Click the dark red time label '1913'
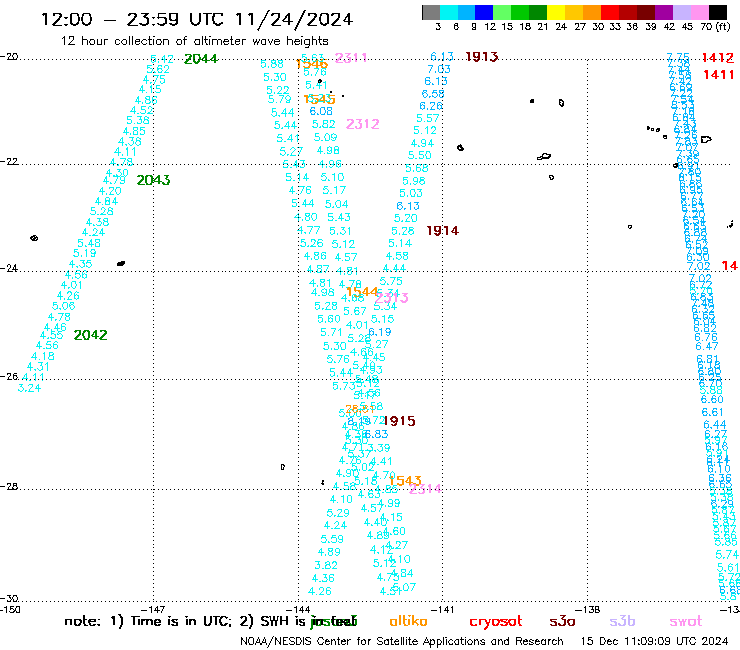The width and height of the screenshot is (740, 650). pos(481,57)
